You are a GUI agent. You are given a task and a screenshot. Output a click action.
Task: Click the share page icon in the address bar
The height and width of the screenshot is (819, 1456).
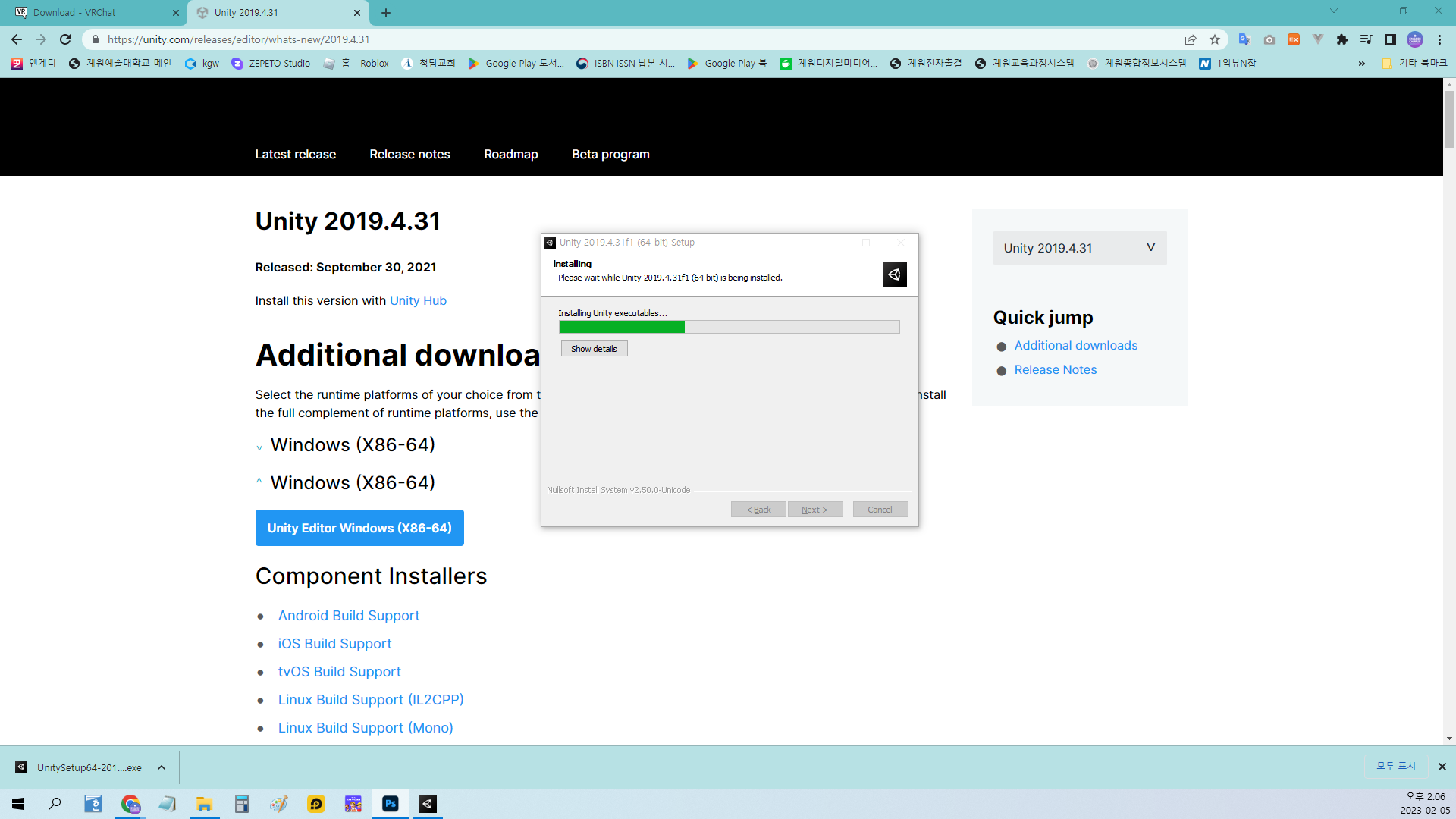coord(1191,39)
